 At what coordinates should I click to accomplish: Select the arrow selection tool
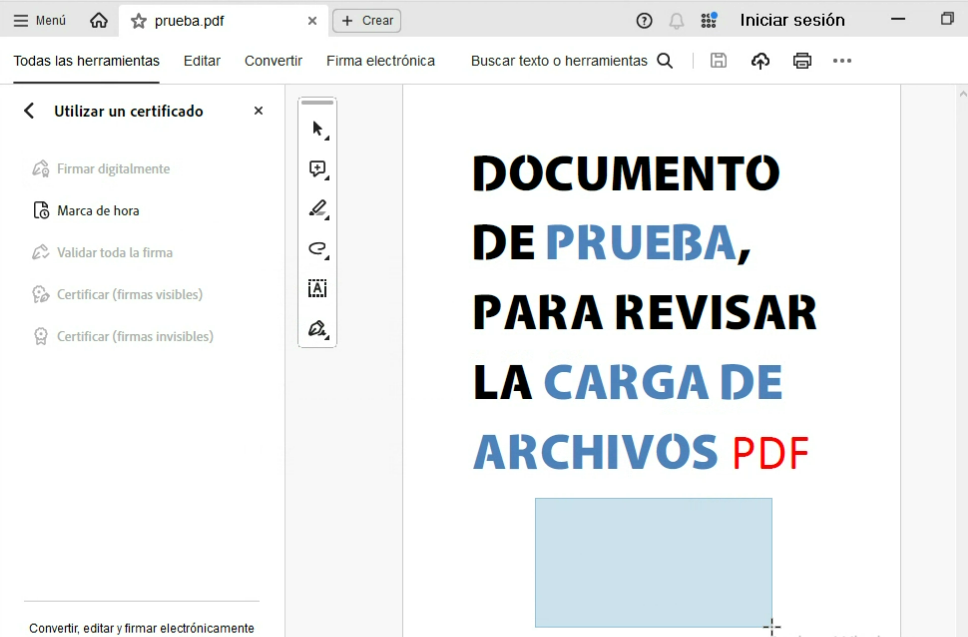coord(318,129)
